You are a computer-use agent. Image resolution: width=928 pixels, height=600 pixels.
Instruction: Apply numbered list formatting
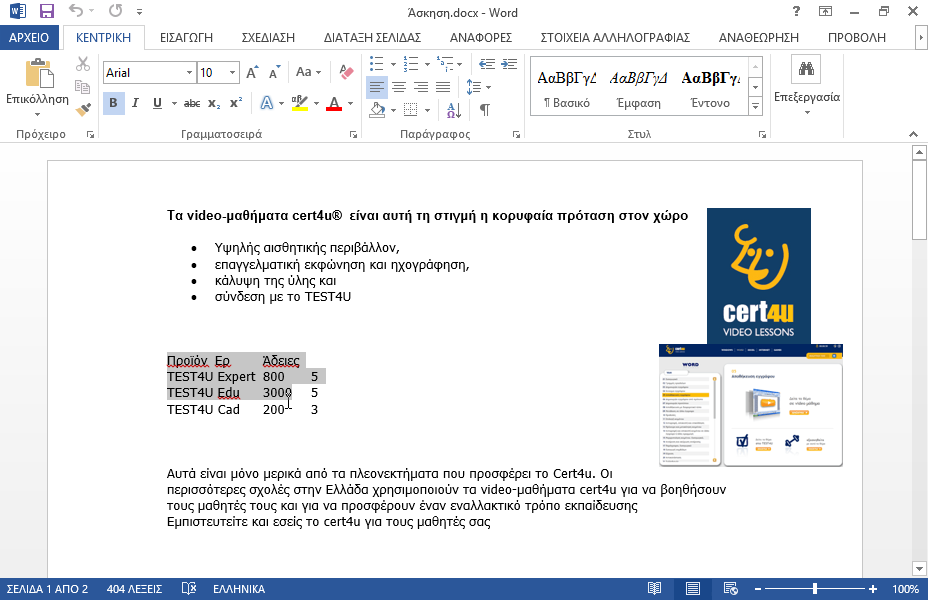coord(411,64)
